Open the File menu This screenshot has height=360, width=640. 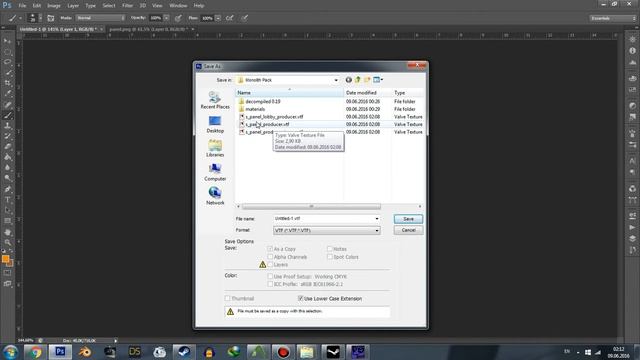tap(22, 6)
